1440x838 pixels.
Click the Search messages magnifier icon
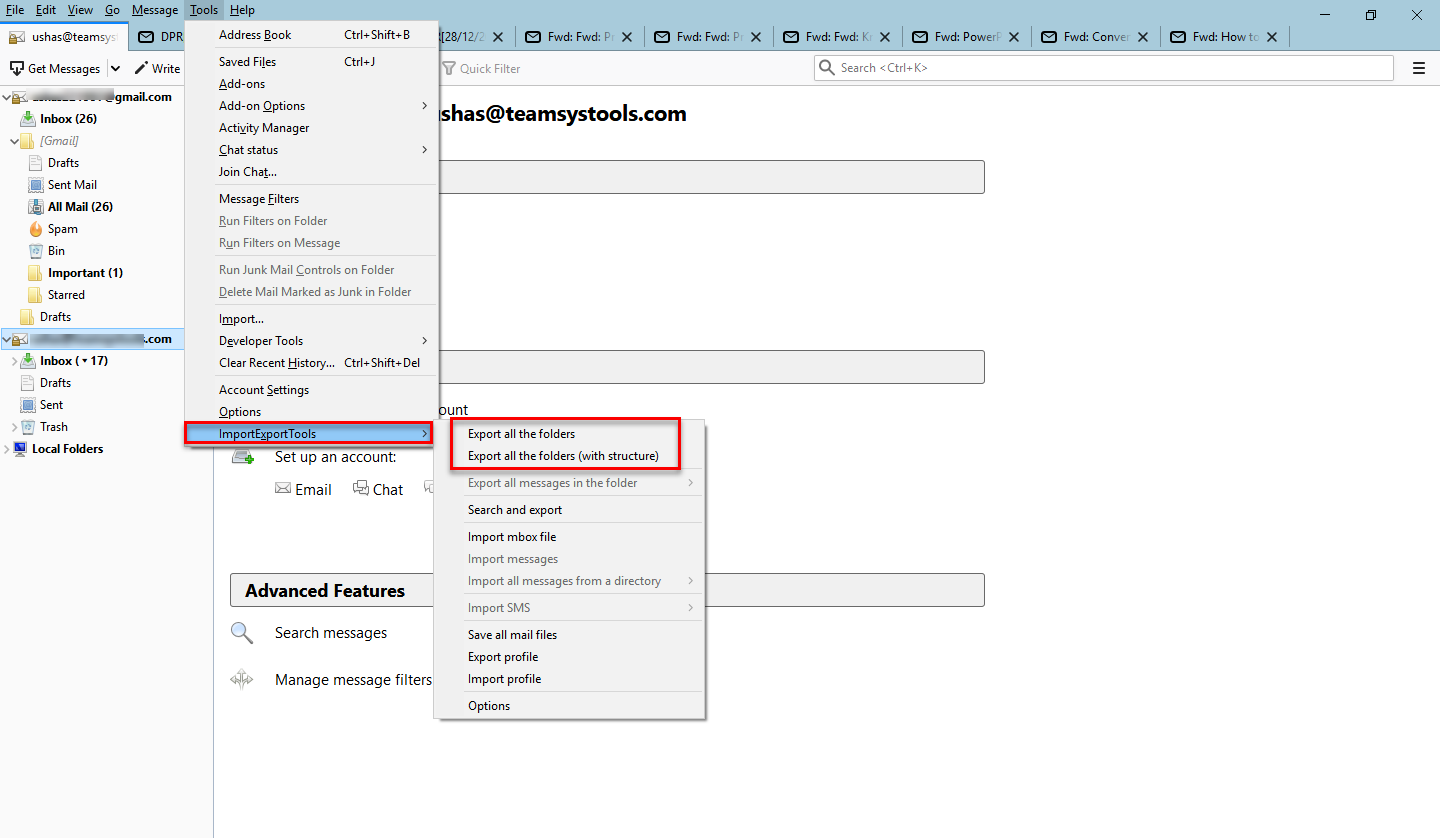[x=241, y=633]
